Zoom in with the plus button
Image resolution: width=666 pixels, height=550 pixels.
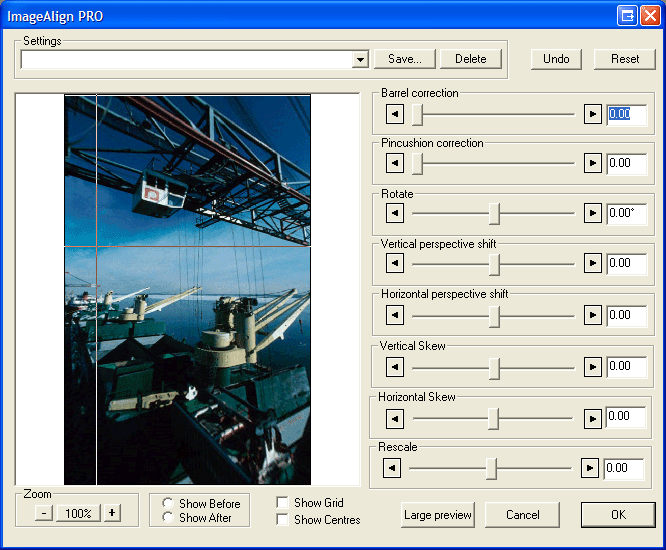tap(112, 513)
